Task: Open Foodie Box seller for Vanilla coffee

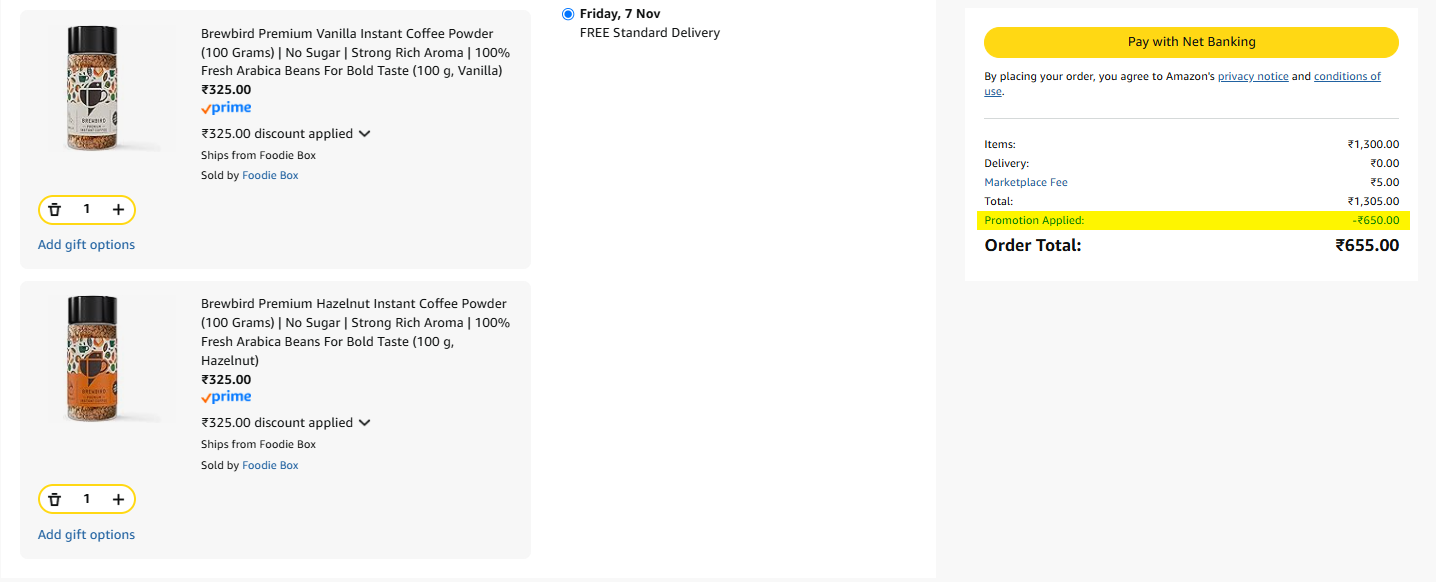Action: coord(270,176)
